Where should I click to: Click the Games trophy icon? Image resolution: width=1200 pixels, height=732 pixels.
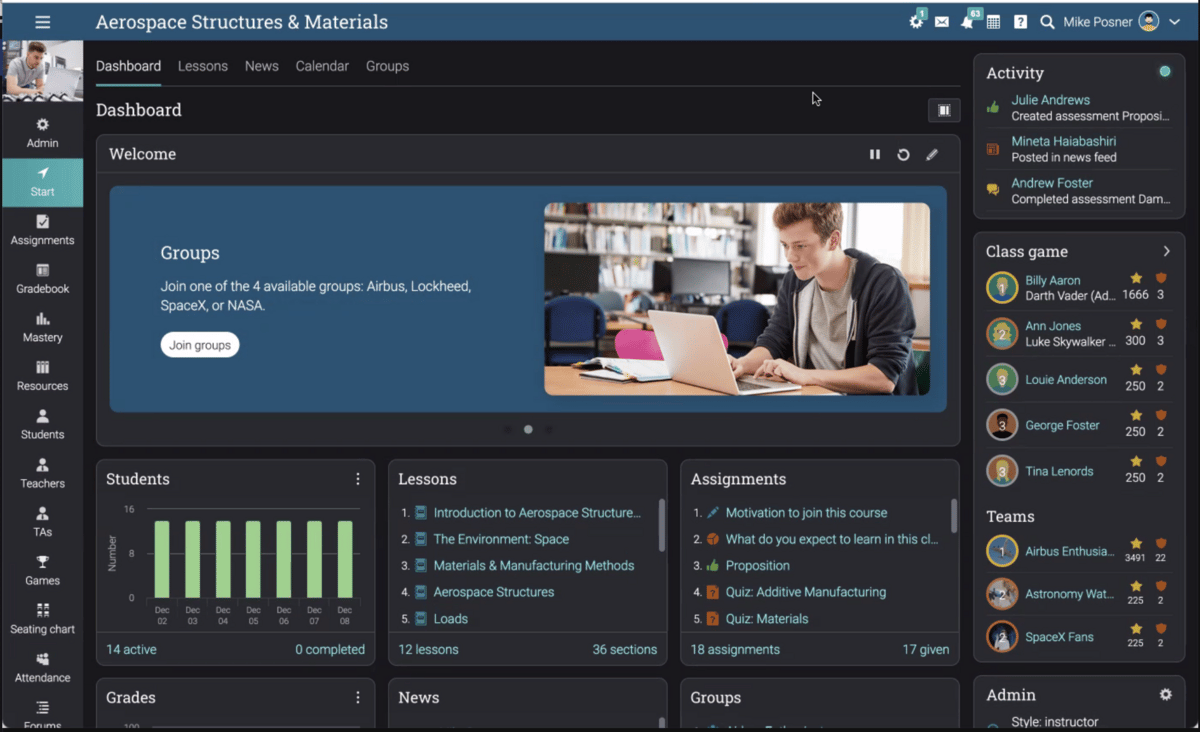pyautogui.click(x=42, y=562)
